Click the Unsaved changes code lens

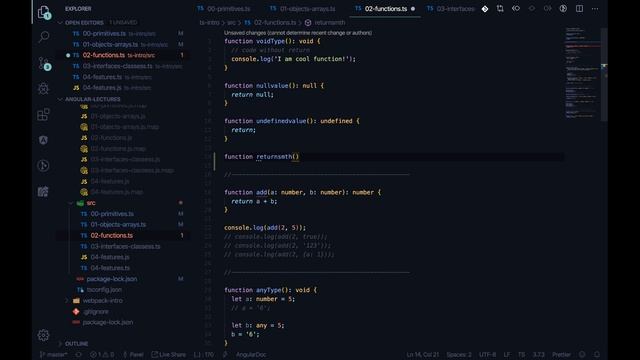[298, 33]
